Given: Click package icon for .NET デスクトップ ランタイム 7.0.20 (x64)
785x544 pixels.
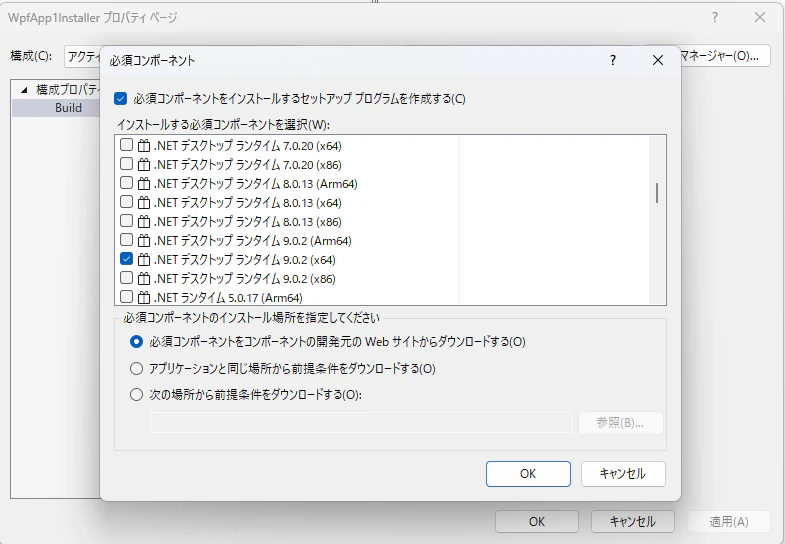Looking at the screenshot, I should pyautogui.click(x=144, y=146).
